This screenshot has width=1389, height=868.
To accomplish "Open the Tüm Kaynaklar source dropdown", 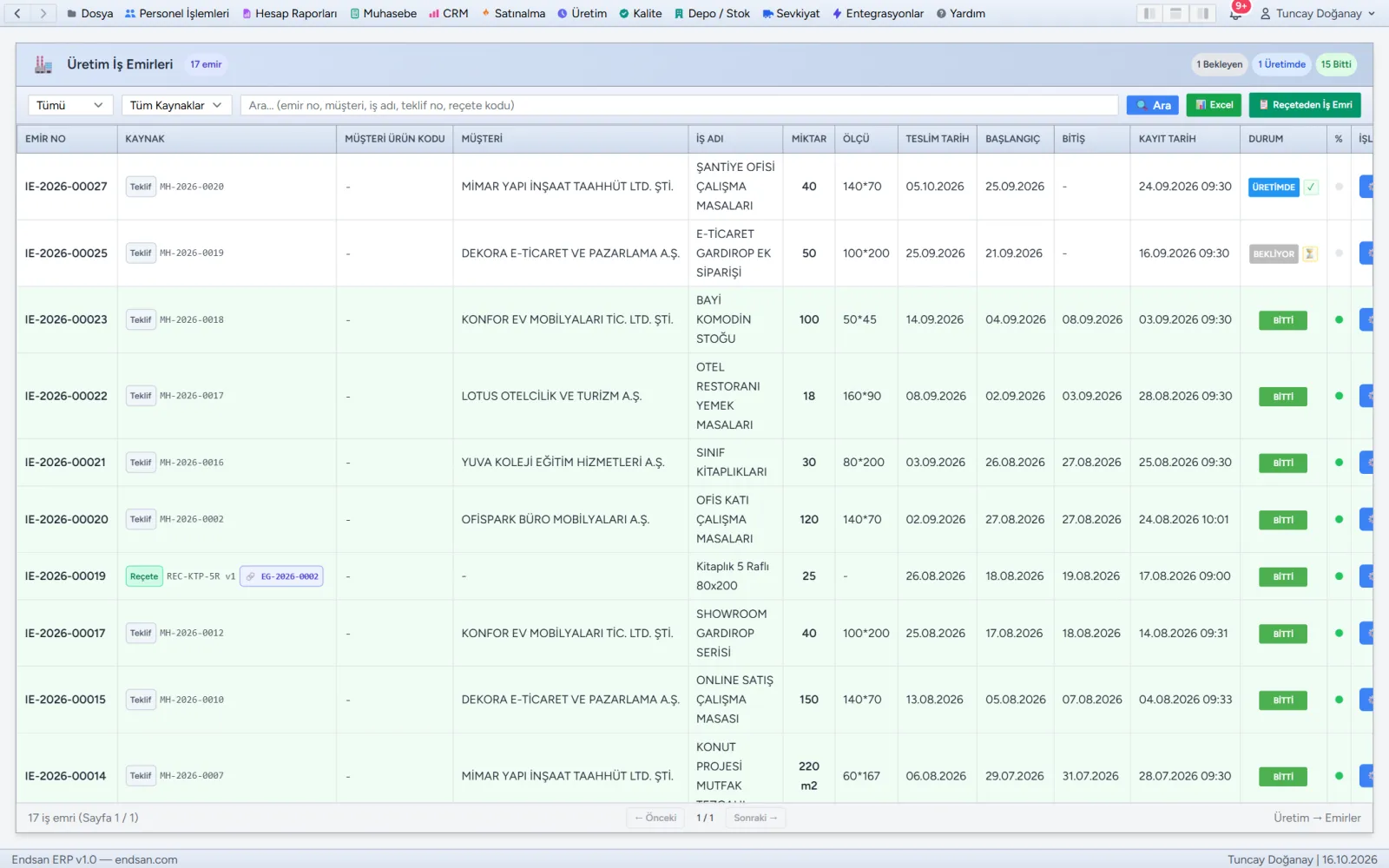I will 176,105.
